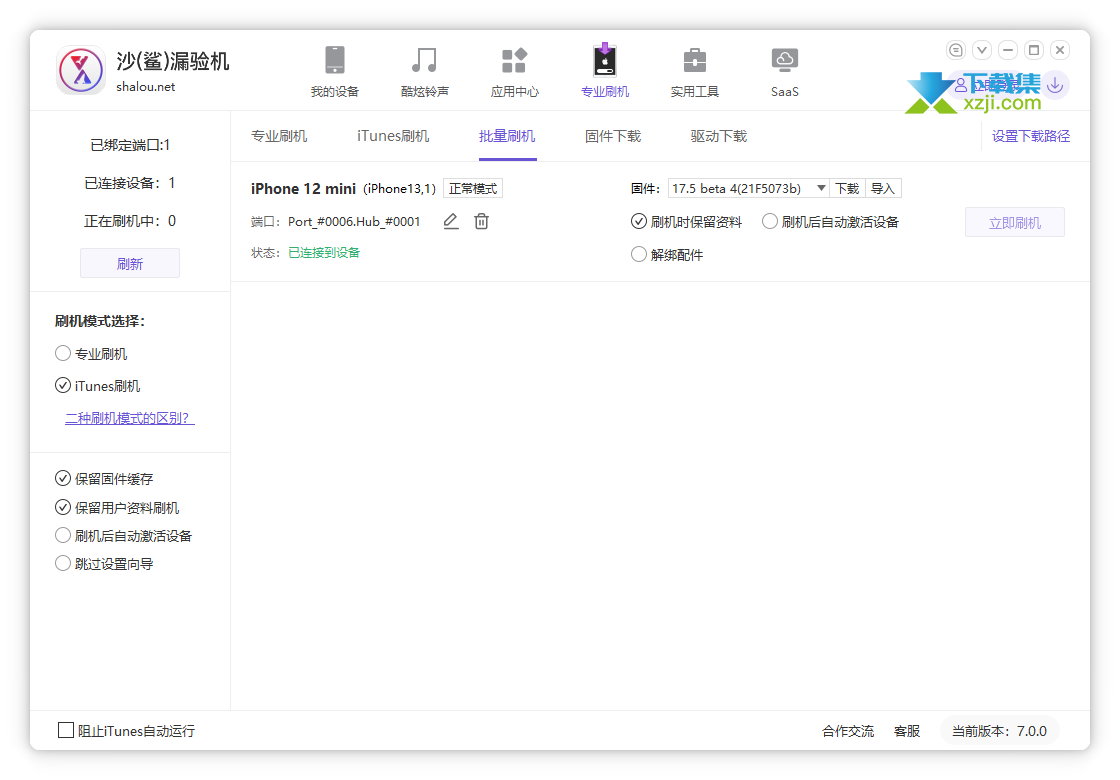
Task: Click port text Port_#0006.Hub_#0001
Action: (354, 221)
